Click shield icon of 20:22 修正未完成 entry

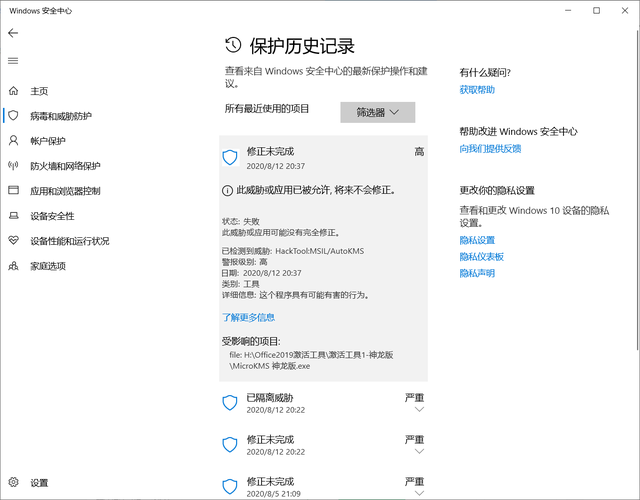(x=230, y=445)
